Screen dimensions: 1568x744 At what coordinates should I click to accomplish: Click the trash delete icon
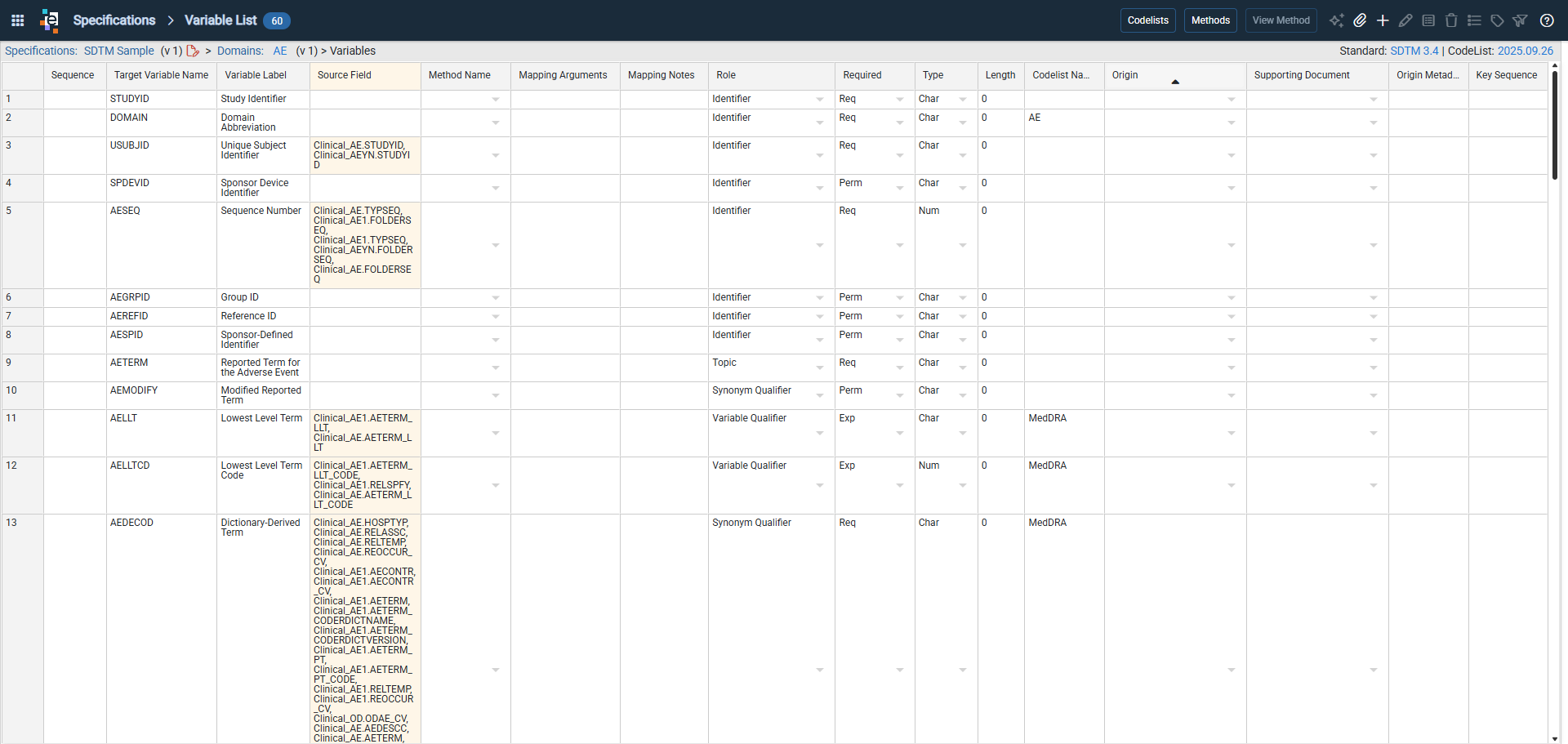pyautogui.click(x=1451, y=20)
